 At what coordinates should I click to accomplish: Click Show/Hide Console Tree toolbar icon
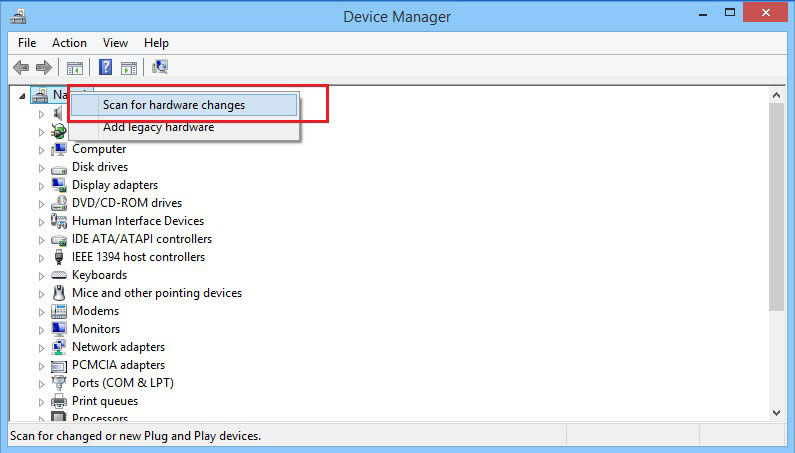pos(74,68)
